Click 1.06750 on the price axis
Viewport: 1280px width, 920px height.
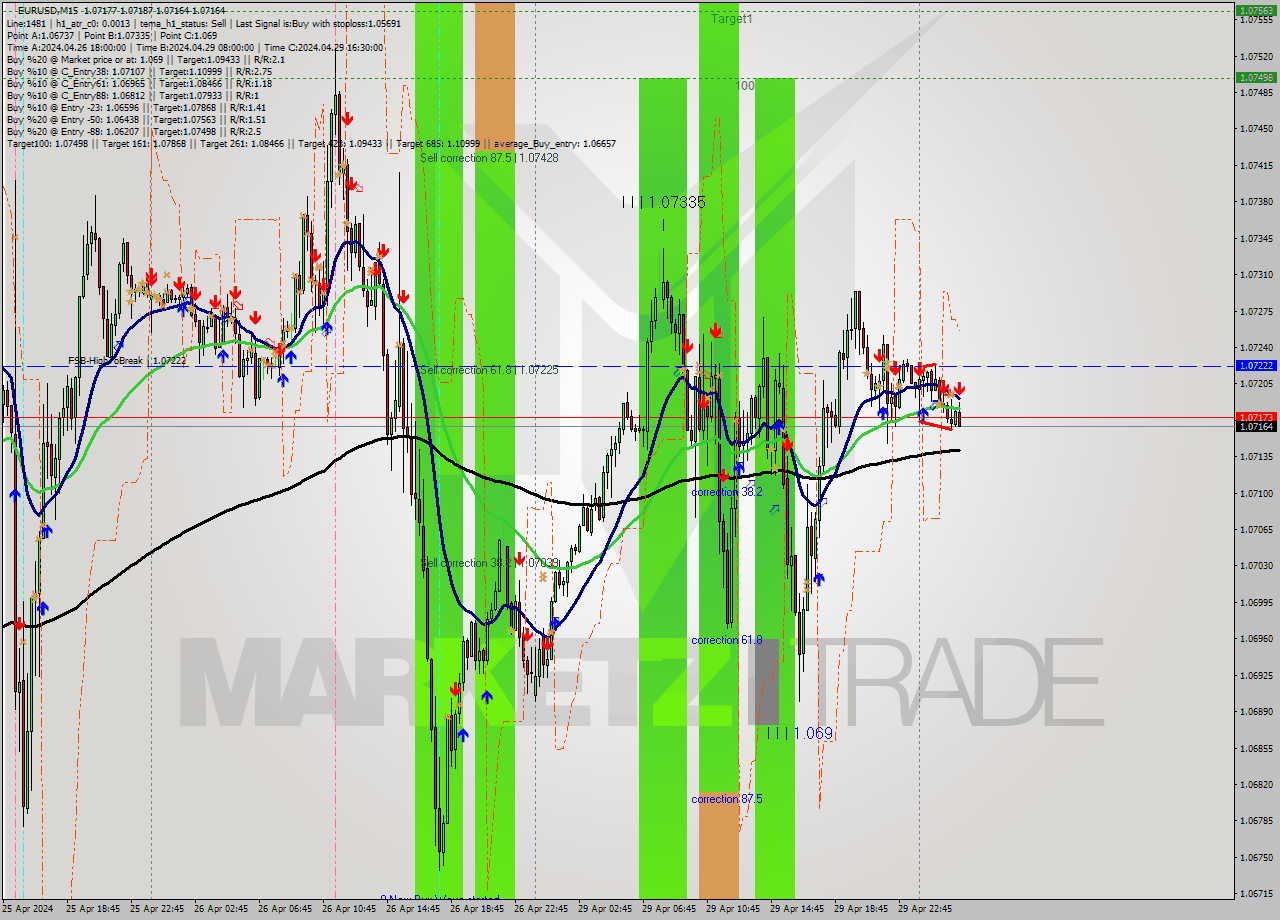(x=1256, y=857)
